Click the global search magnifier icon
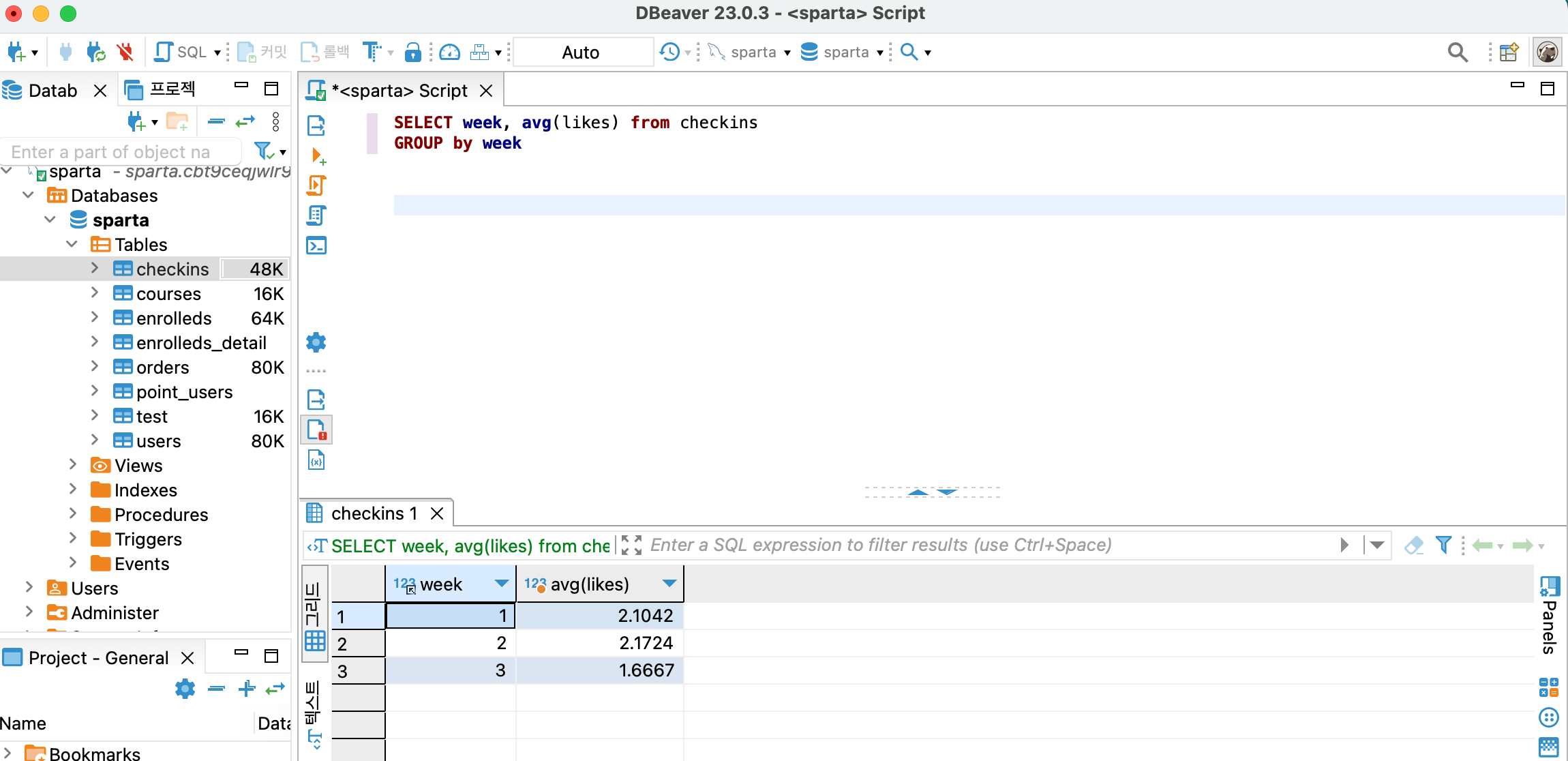Viewport: 1568px width, 761px height. [1458, 53]
